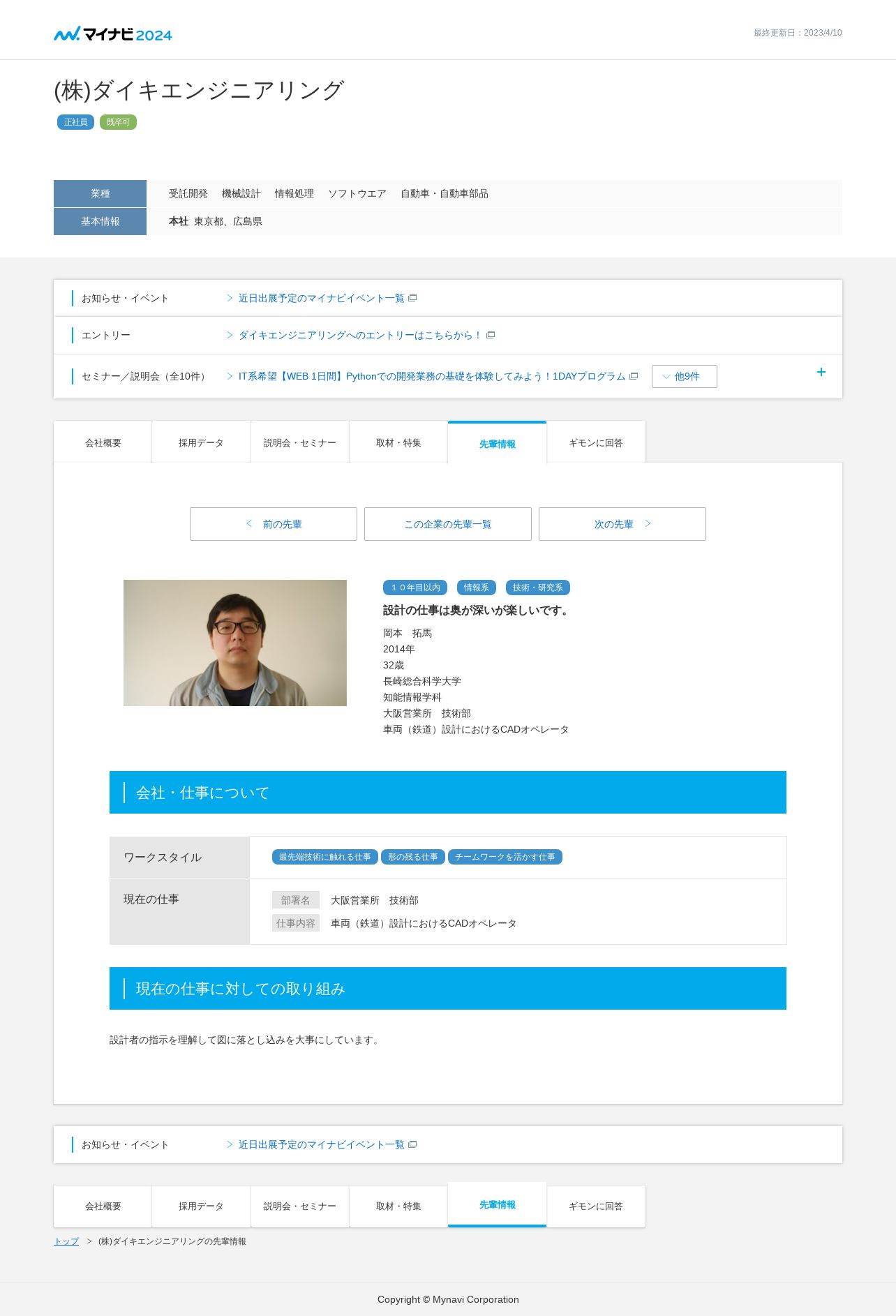Go to 次の先輩 profile
The image size is (896, 1316).
click(622, 524)
